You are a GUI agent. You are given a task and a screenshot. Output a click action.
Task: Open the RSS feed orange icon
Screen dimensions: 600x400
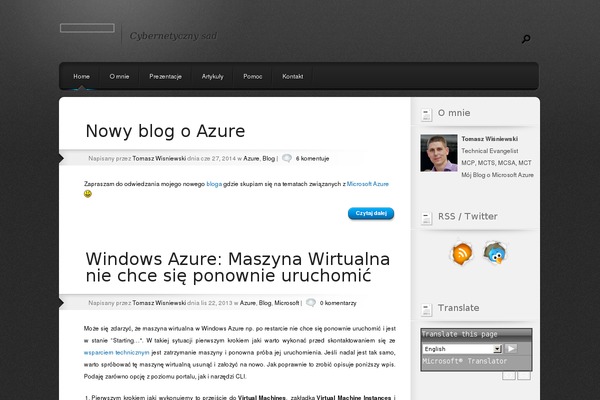pyautogui.click(x=462, y=253)
